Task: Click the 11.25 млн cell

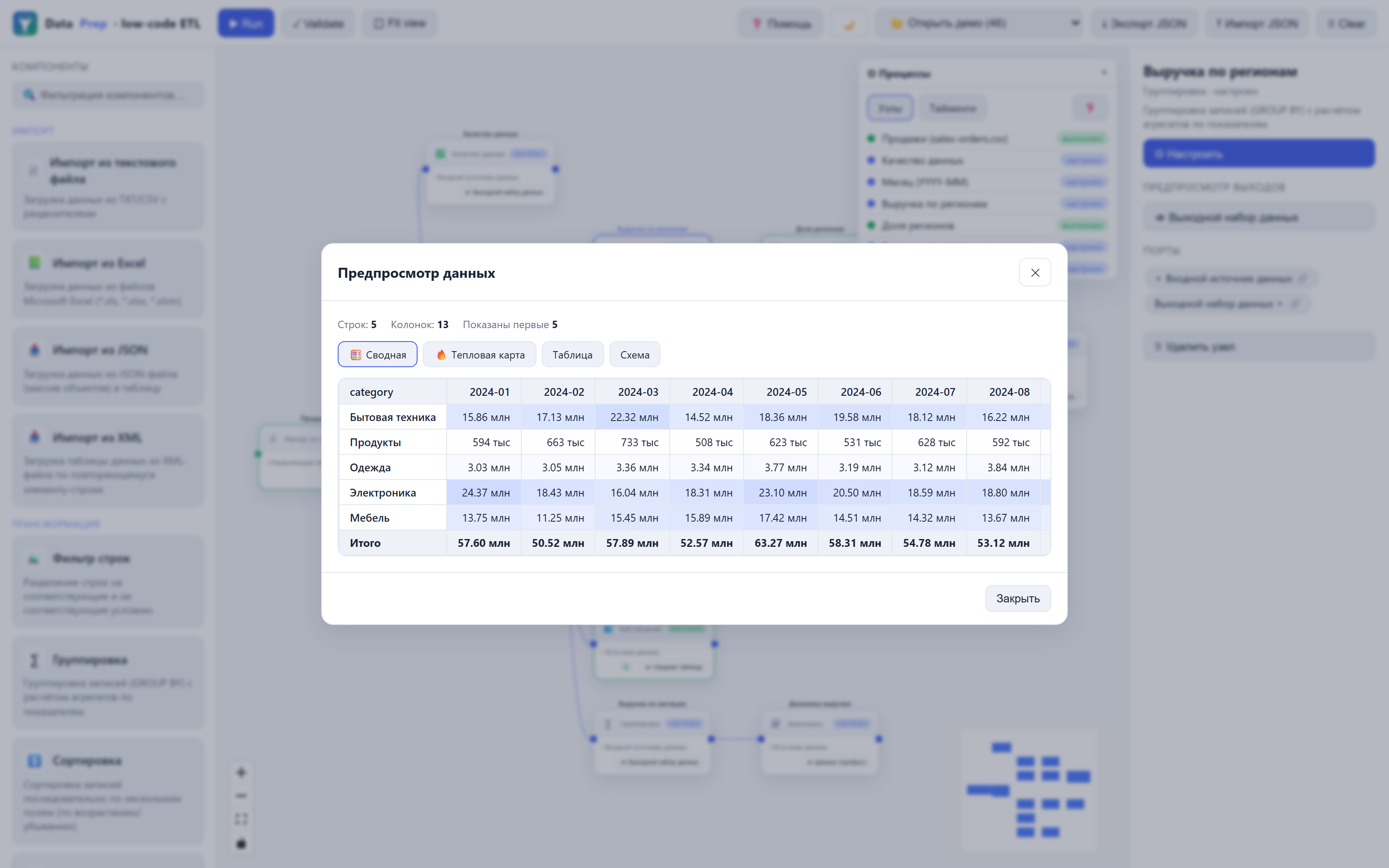Action: [x=558, y=518]
